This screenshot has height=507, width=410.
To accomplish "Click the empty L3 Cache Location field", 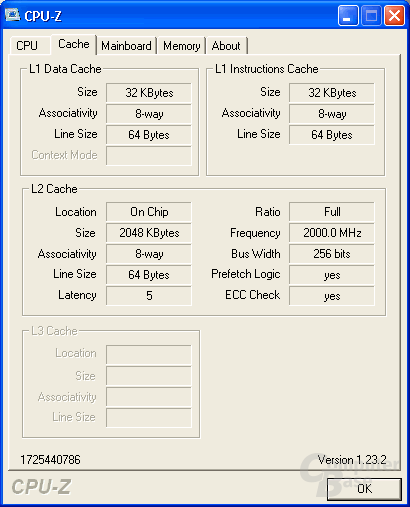I will point(149,355).
